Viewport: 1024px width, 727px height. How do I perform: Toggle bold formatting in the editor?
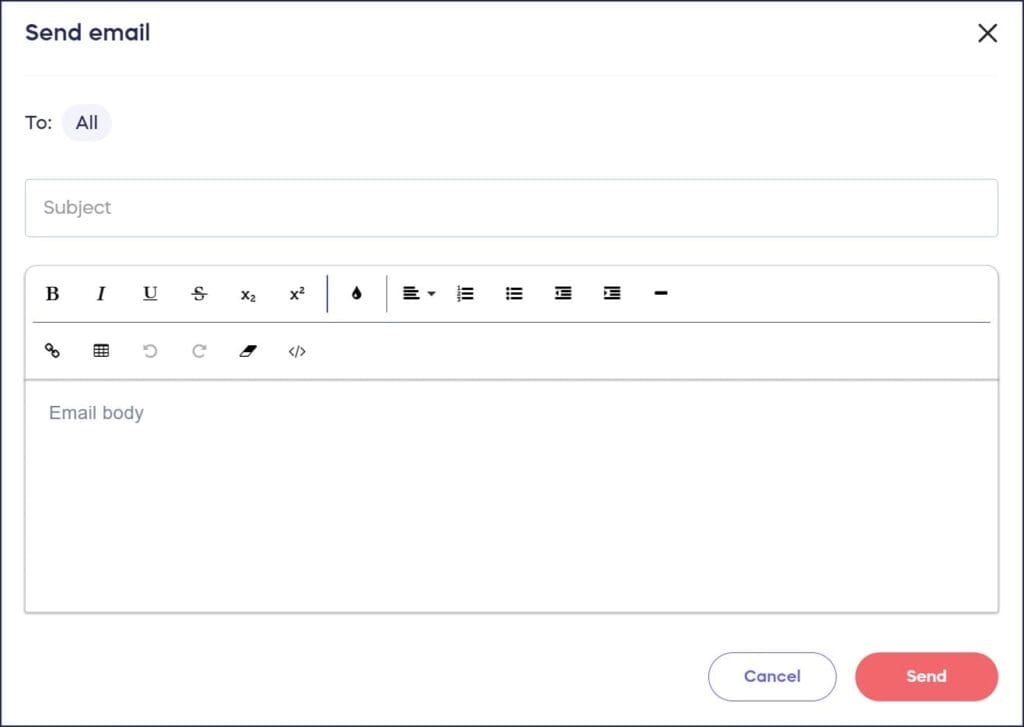(52, 293)
